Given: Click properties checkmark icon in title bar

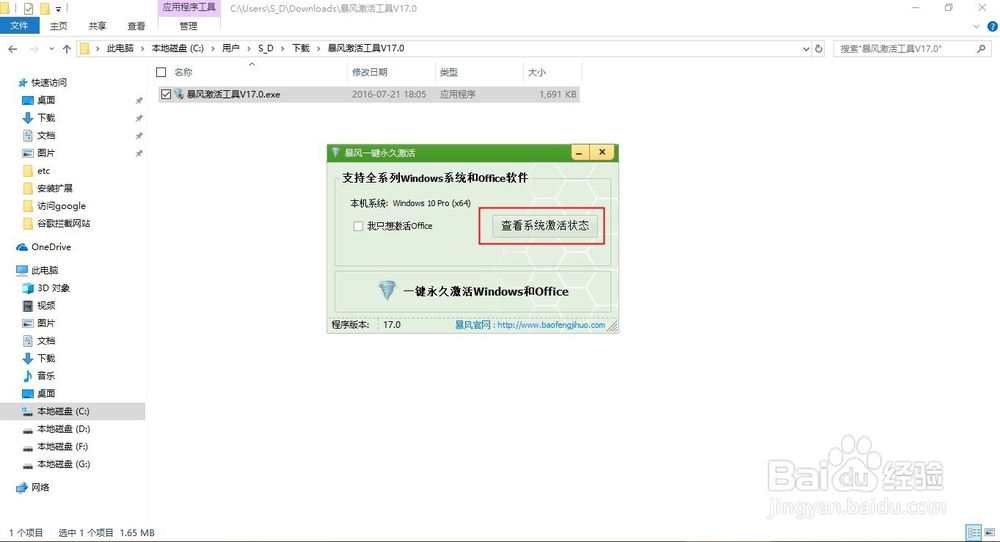Looking at the screenshot, I should [x=28, y=9].
